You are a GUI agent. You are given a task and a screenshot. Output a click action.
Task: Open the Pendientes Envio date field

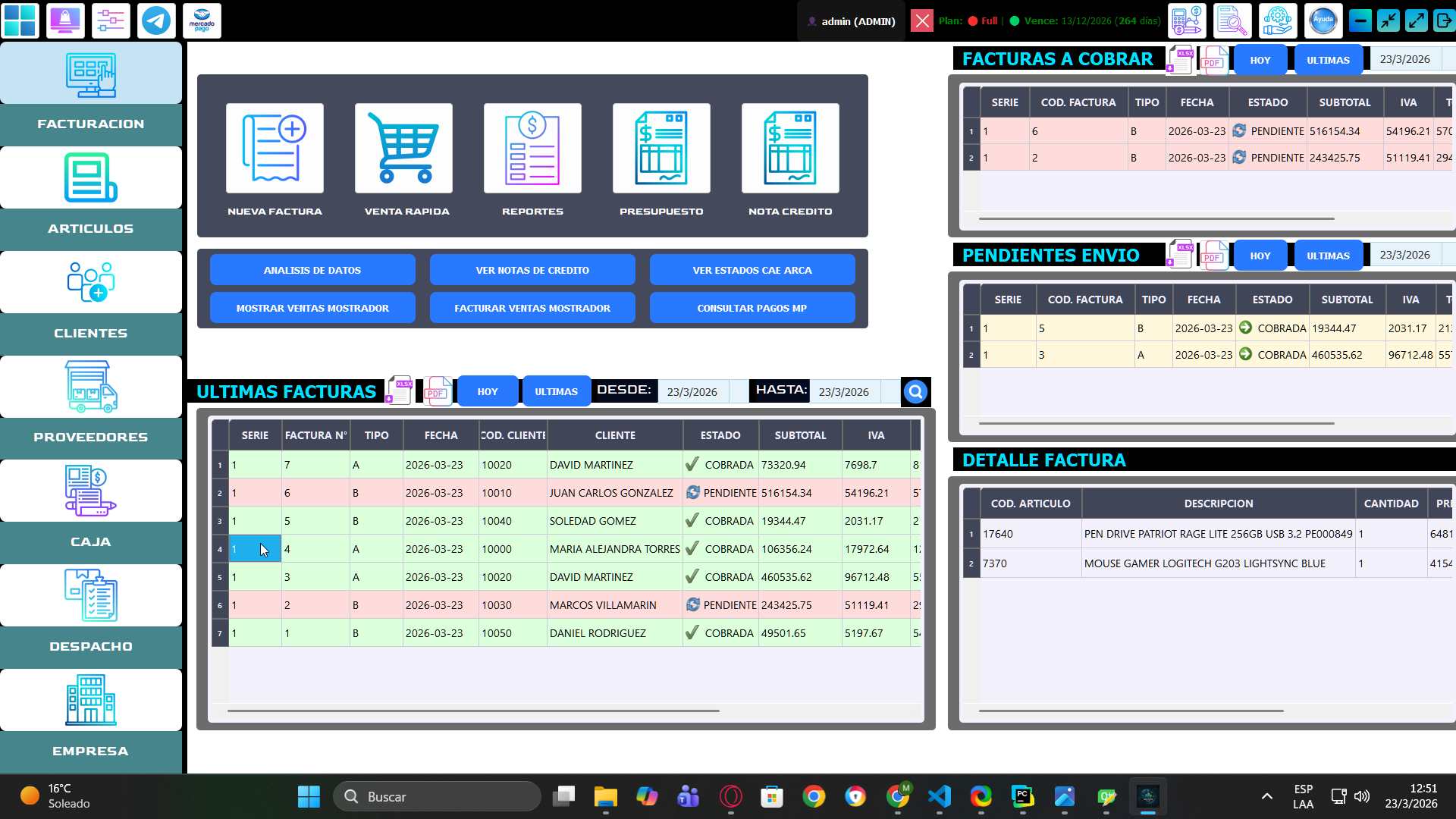(1404, 256)
